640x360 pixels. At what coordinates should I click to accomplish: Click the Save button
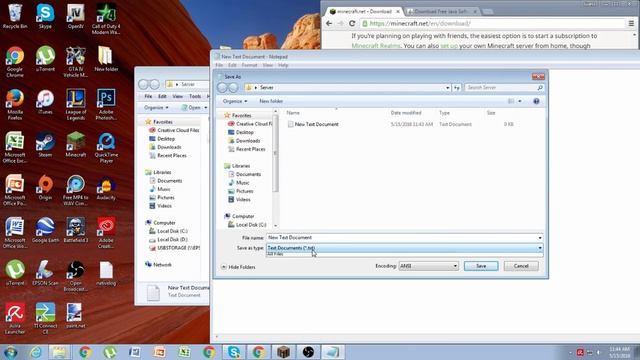tap(481, 266)
